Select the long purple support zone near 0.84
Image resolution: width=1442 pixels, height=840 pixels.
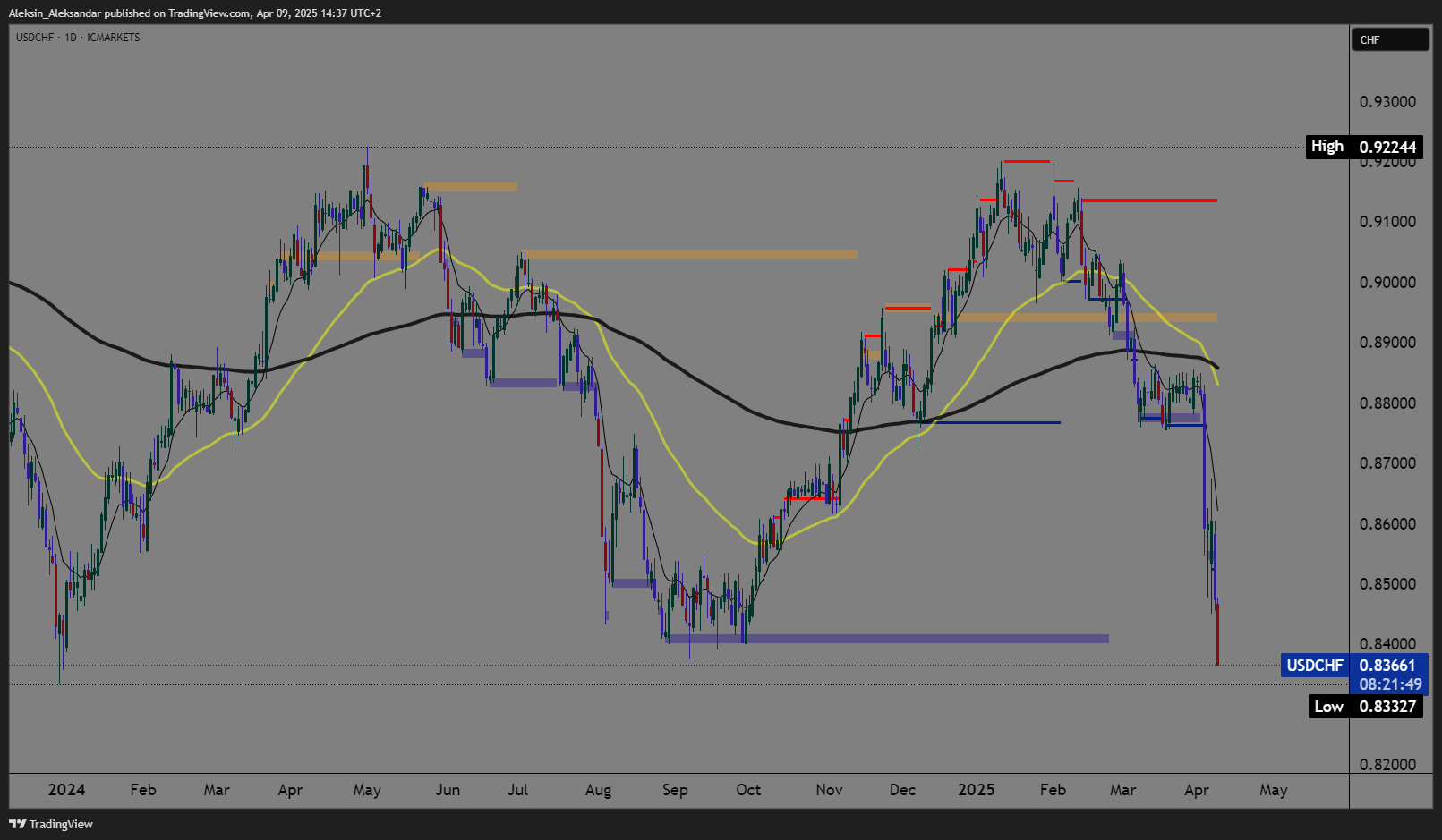point(888,639)
